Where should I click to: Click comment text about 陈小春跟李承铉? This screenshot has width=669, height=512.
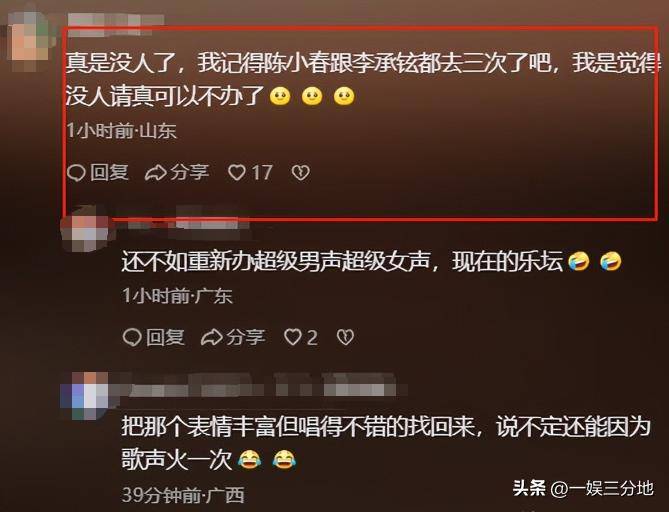pos(363,80)
